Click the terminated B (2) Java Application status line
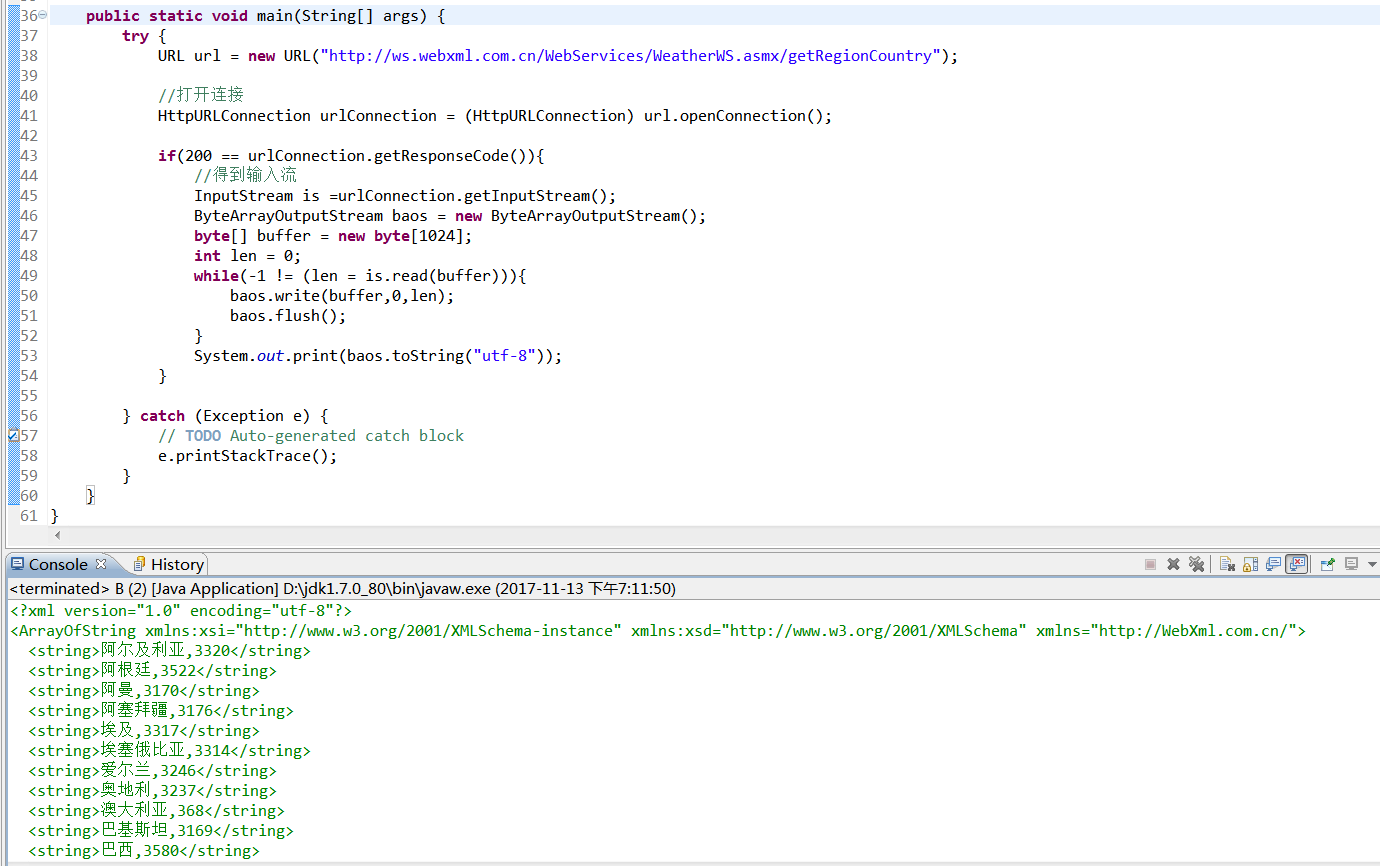The image size is (1380, 866). click(343, 589)
